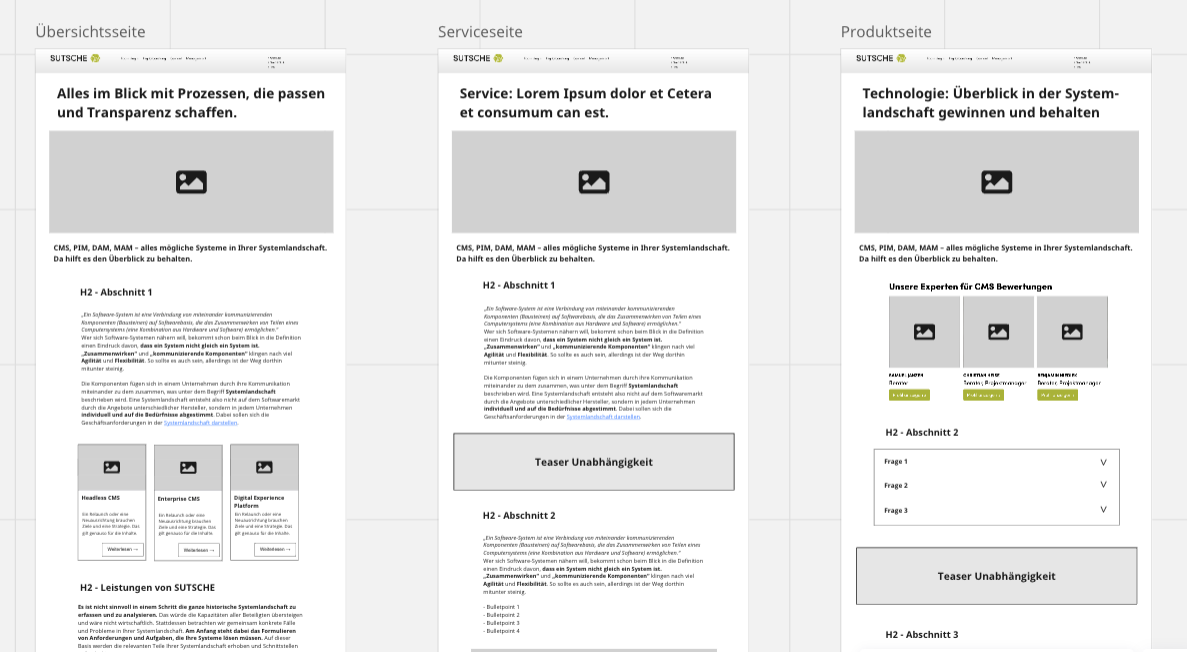The height and width of the screenshot is (652, 1187).
Task: Expand the Frage 3 accordion chevron
Action: (1103, 509)
